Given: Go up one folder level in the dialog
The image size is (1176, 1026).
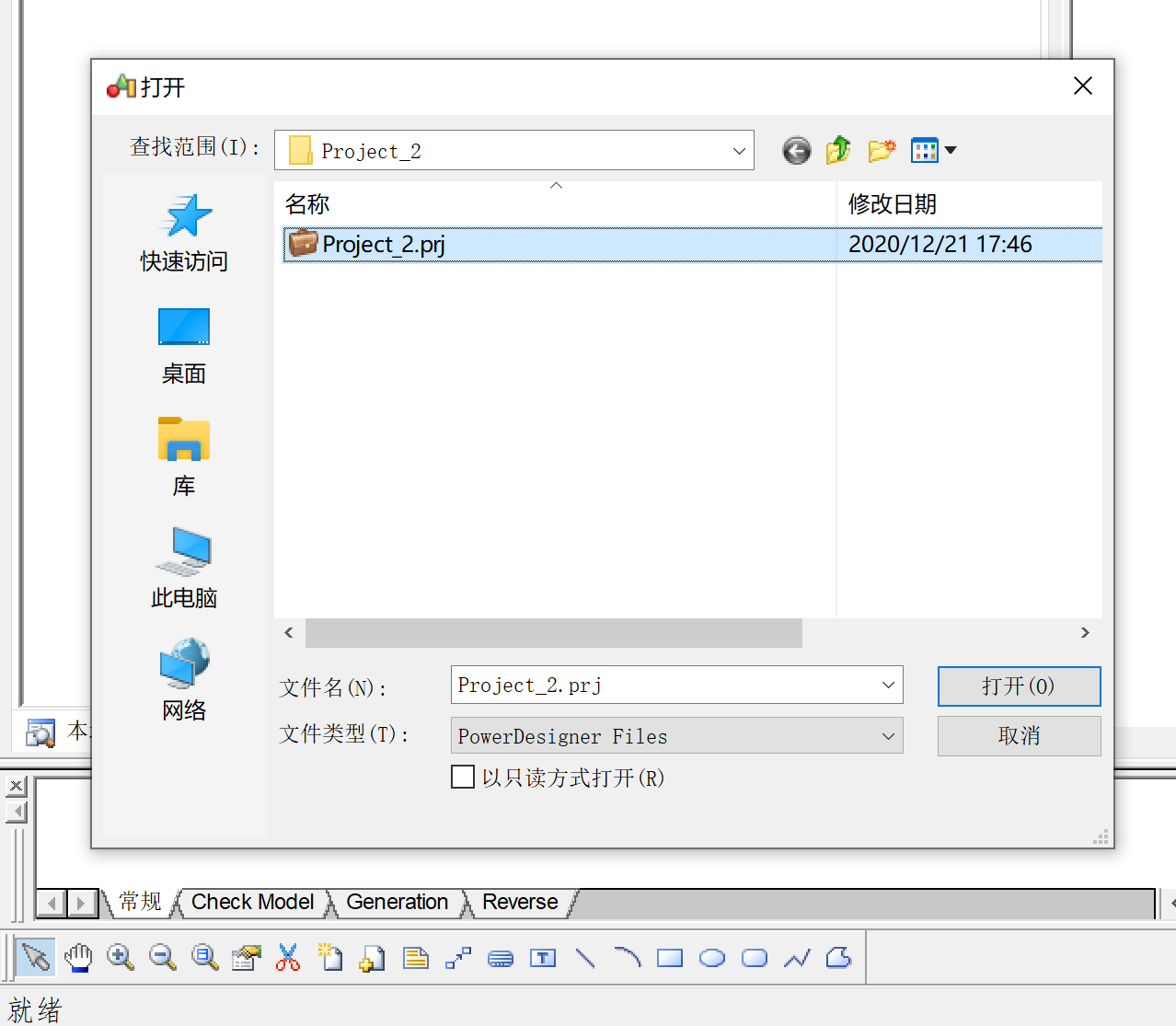Looking at the screenshot, I should pos(837,150).
